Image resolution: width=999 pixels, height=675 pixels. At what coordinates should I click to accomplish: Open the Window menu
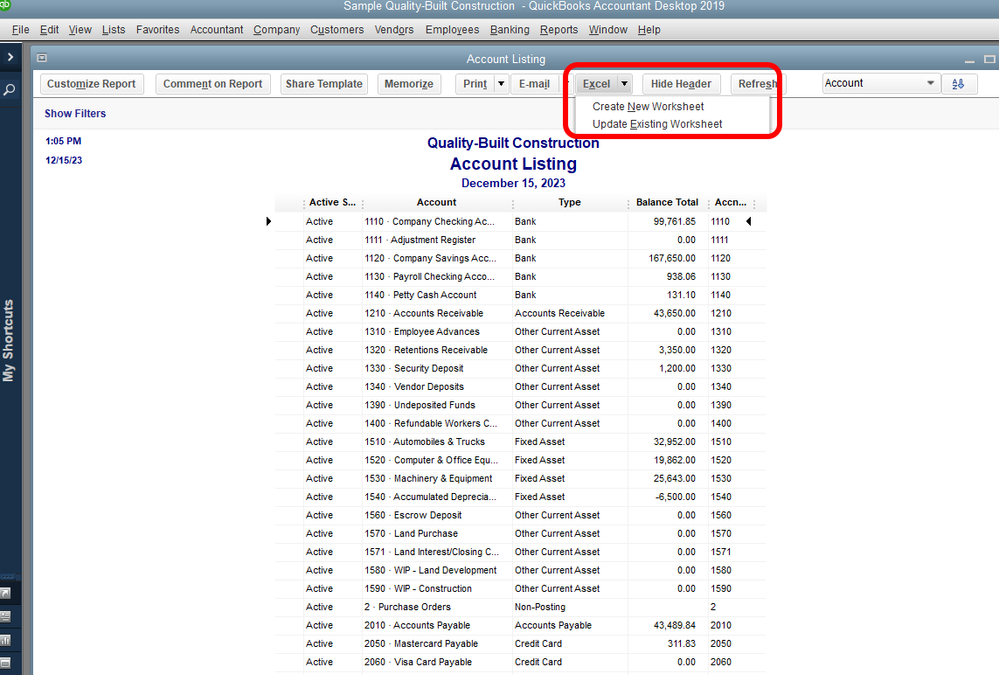click(608, 29)
